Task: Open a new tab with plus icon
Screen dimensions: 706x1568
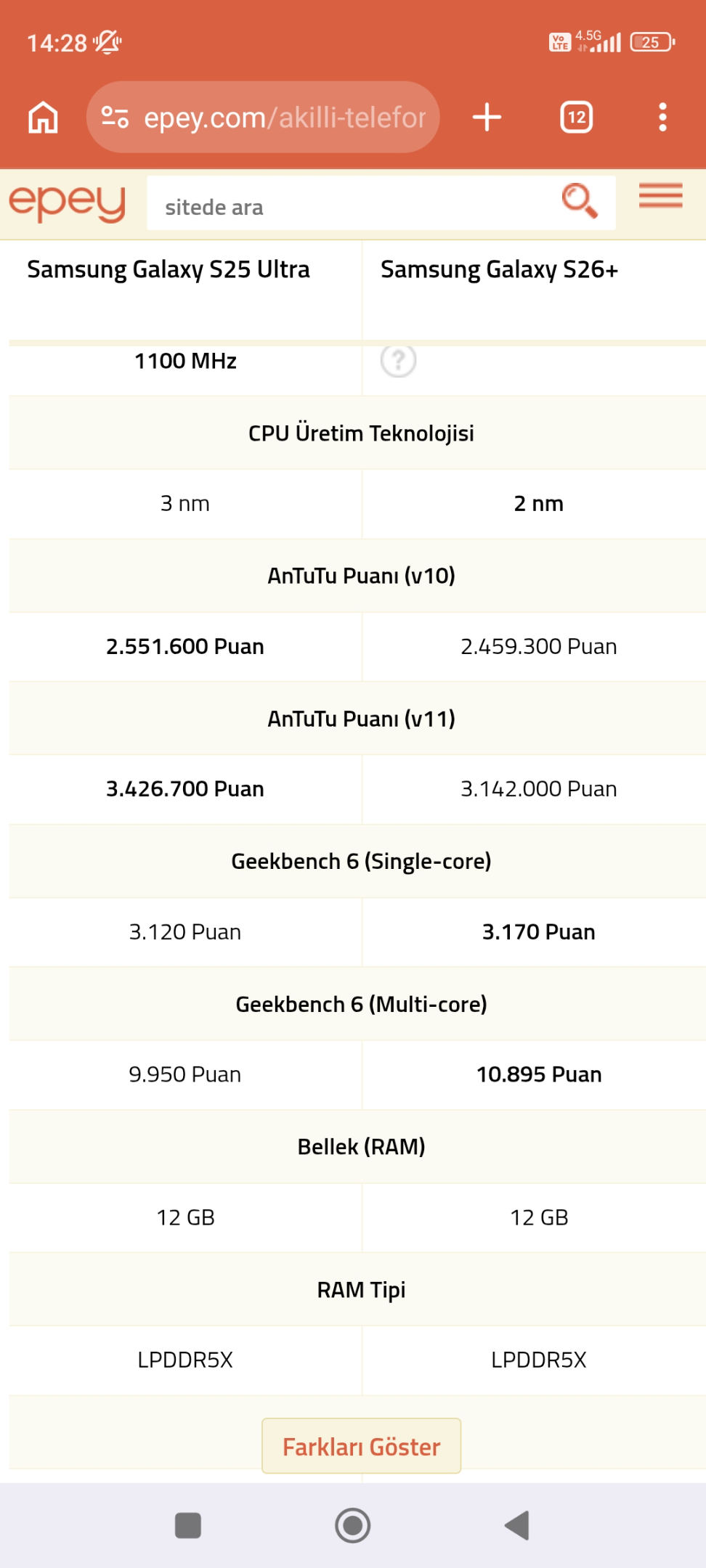Action: [487, 117]
